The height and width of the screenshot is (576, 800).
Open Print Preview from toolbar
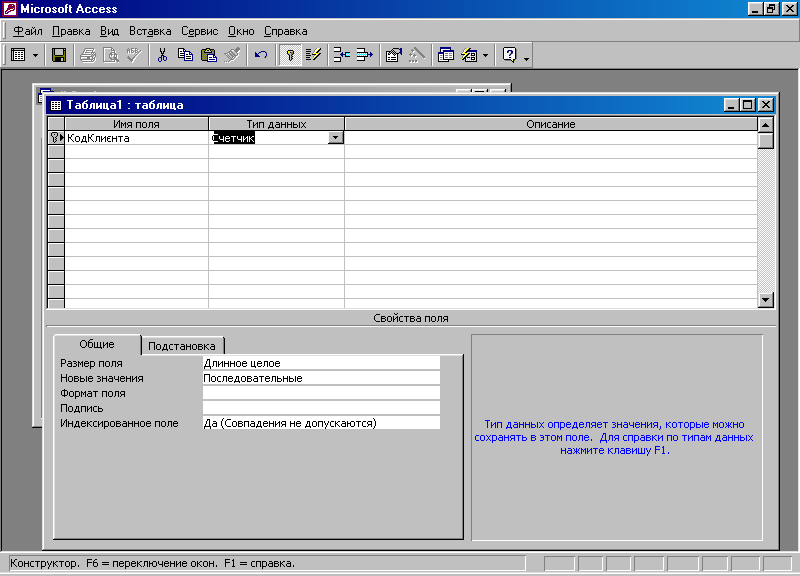[111, 55]
